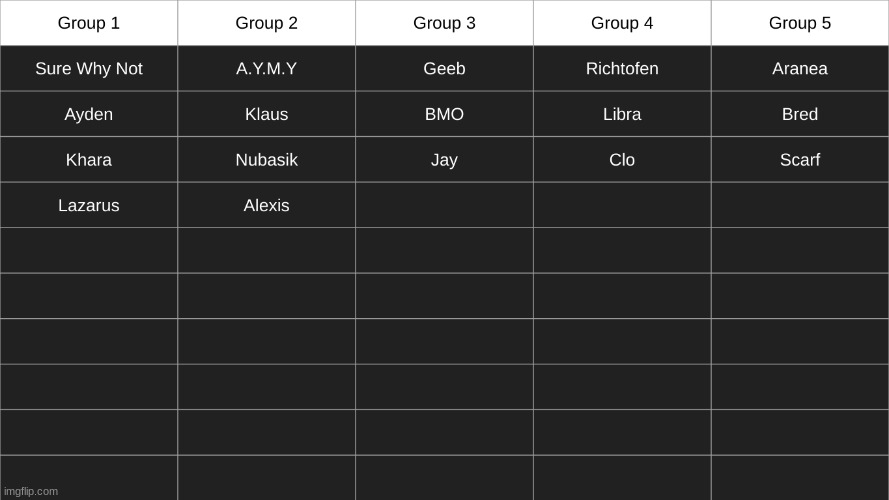Viewport: 889px width, 500px height.
Task: Click the Alexis cell
Action: click(266, 205)
